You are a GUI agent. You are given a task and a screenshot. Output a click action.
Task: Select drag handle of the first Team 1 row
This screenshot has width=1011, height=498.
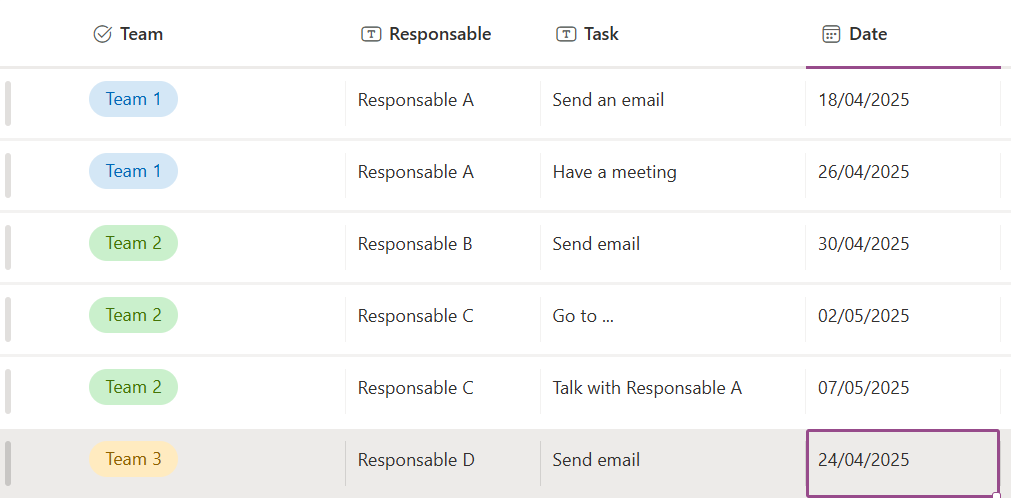tap(8, 102)
